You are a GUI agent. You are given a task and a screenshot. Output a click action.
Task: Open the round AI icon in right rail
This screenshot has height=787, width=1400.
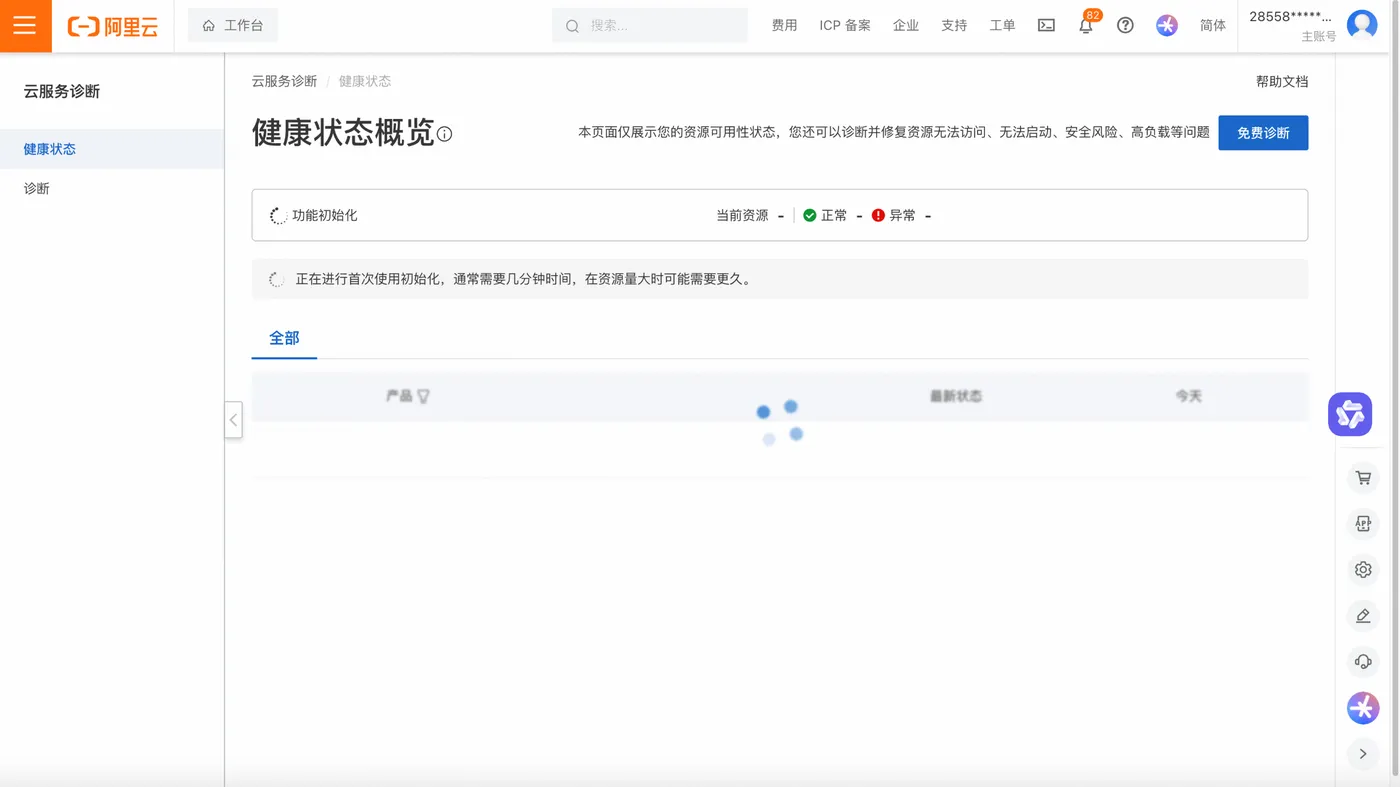pos(1363,708)
